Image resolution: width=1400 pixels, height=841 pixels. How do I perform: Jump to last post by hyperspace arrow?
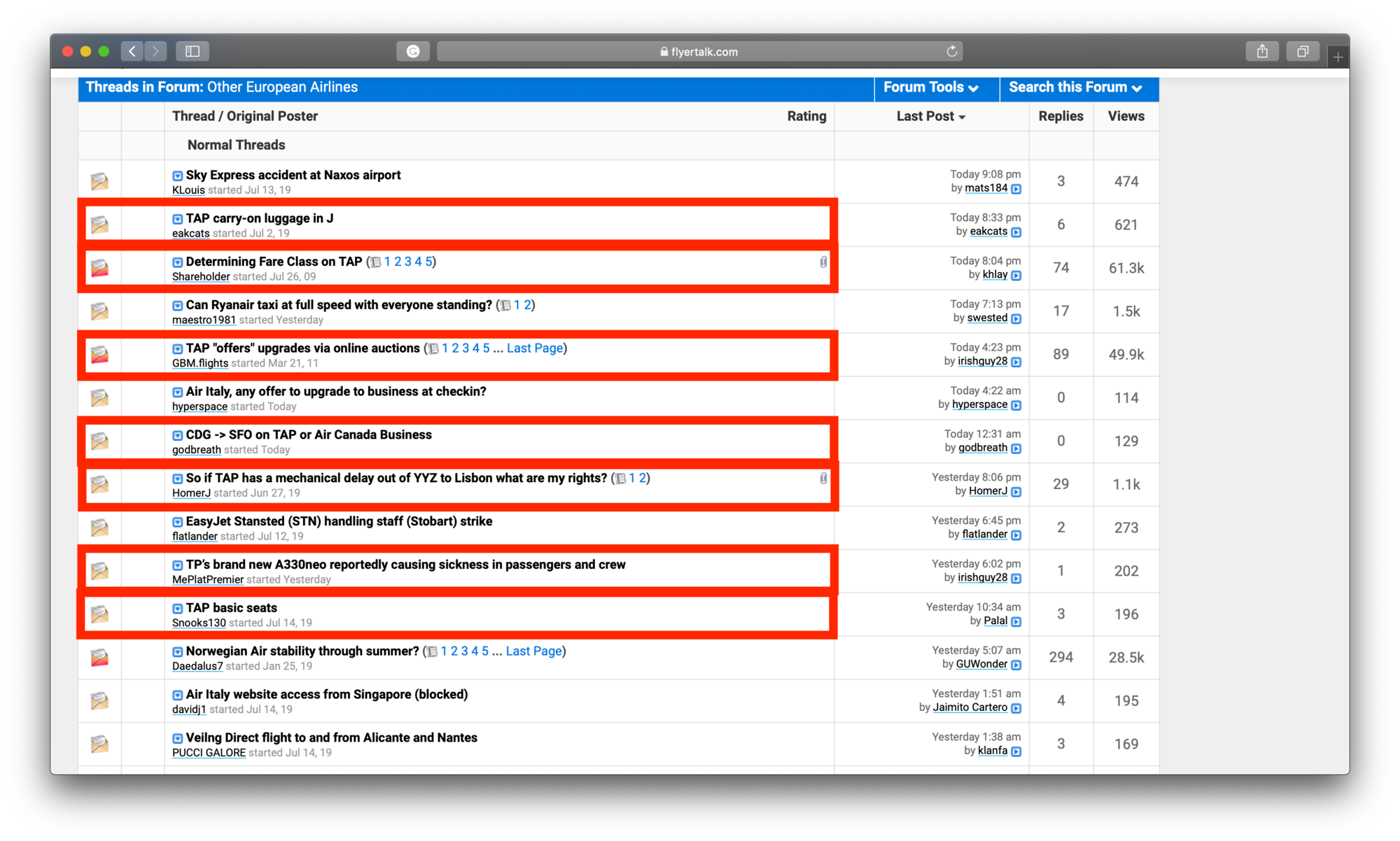1016,406
